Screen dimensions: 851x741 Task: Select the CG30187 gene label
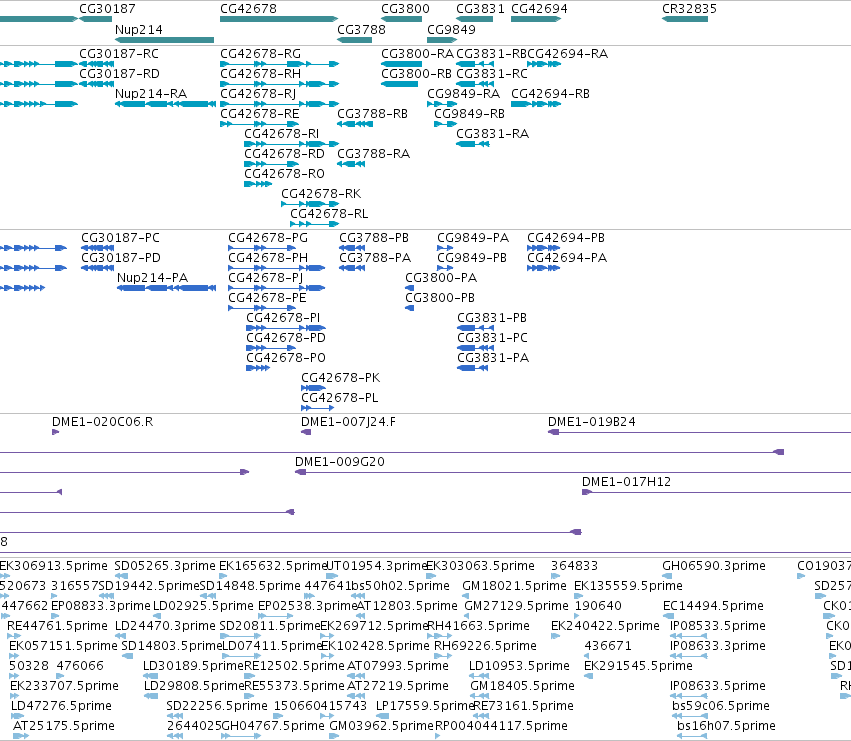coord(107,9)
